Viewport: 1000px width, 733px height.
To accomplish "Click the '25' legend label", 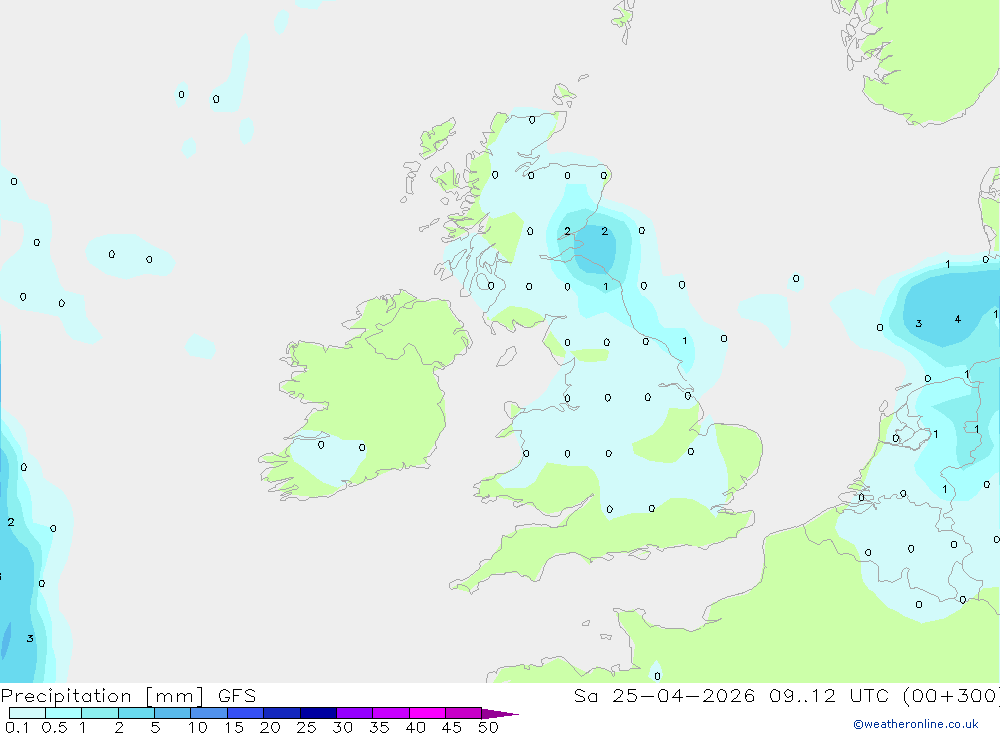I will pyautogui.click(x=306, y=727).
